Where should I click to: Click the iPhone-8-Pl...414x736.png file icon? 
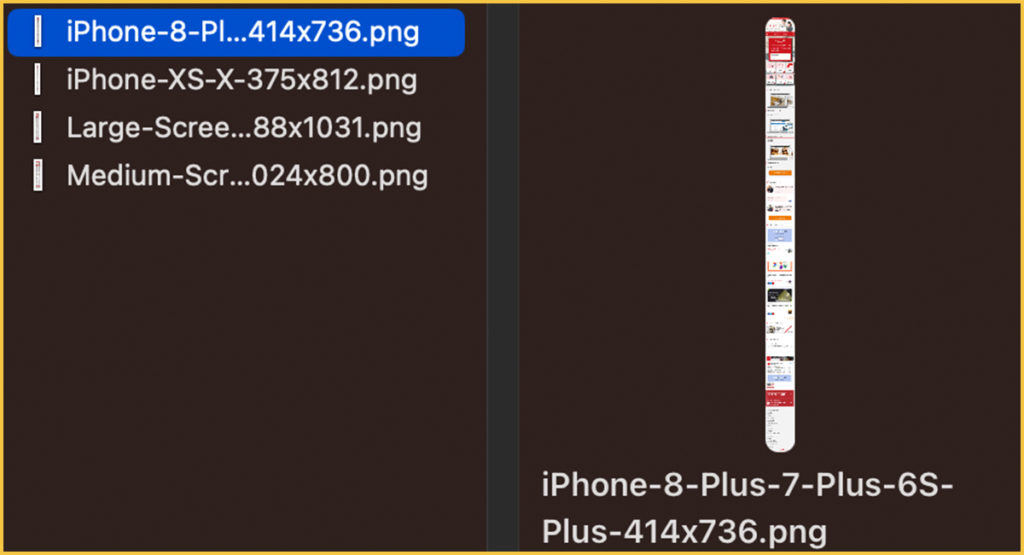(x=38, y=31)
